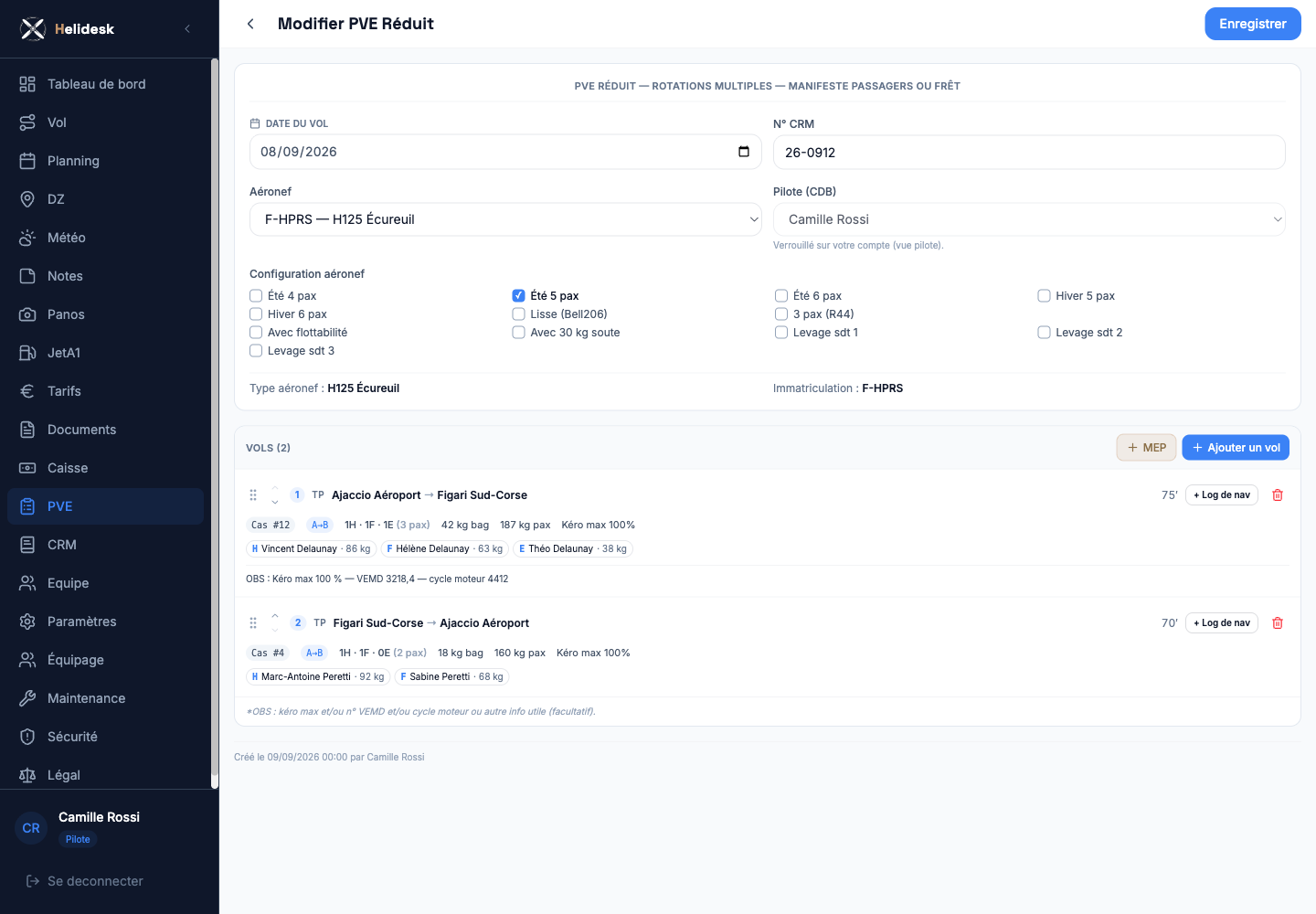The image size is (1316, 914).
Task: Delete flight 2 with the red trash icon
Action: coord(1278,623)
